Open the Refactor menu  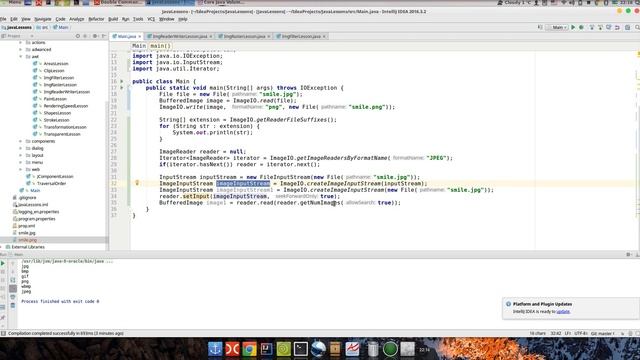pyautogui.click(x=96, y=19)
